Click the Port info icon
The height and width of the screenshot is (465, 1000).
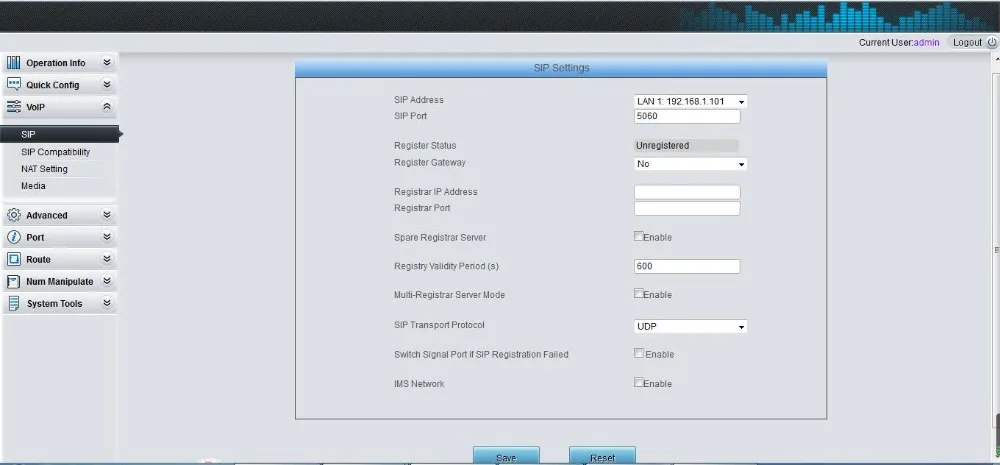tap(13, 237)
